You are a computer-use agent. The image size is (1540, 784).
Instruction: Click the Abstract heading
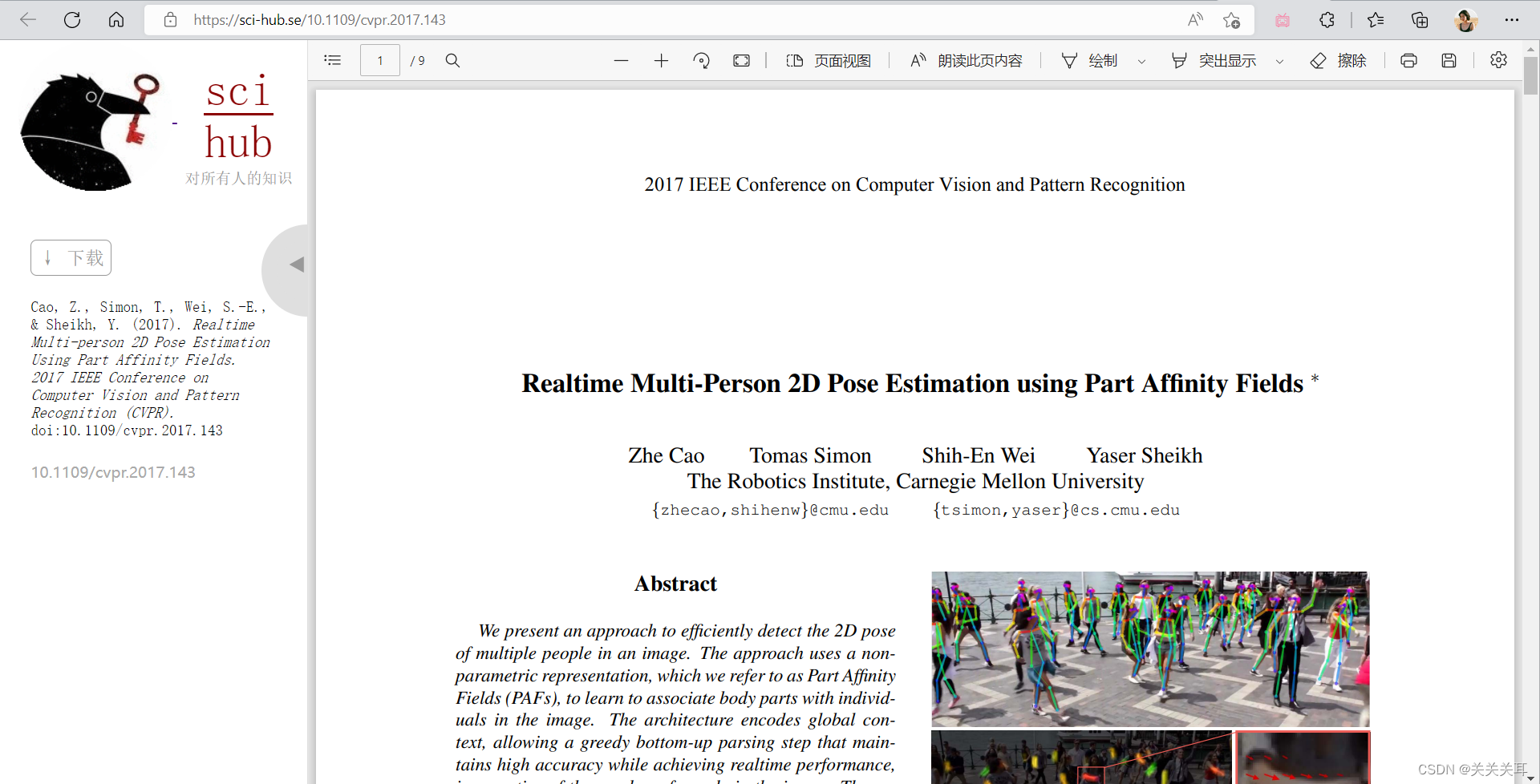pyautogui.click(x=675, y=584)
